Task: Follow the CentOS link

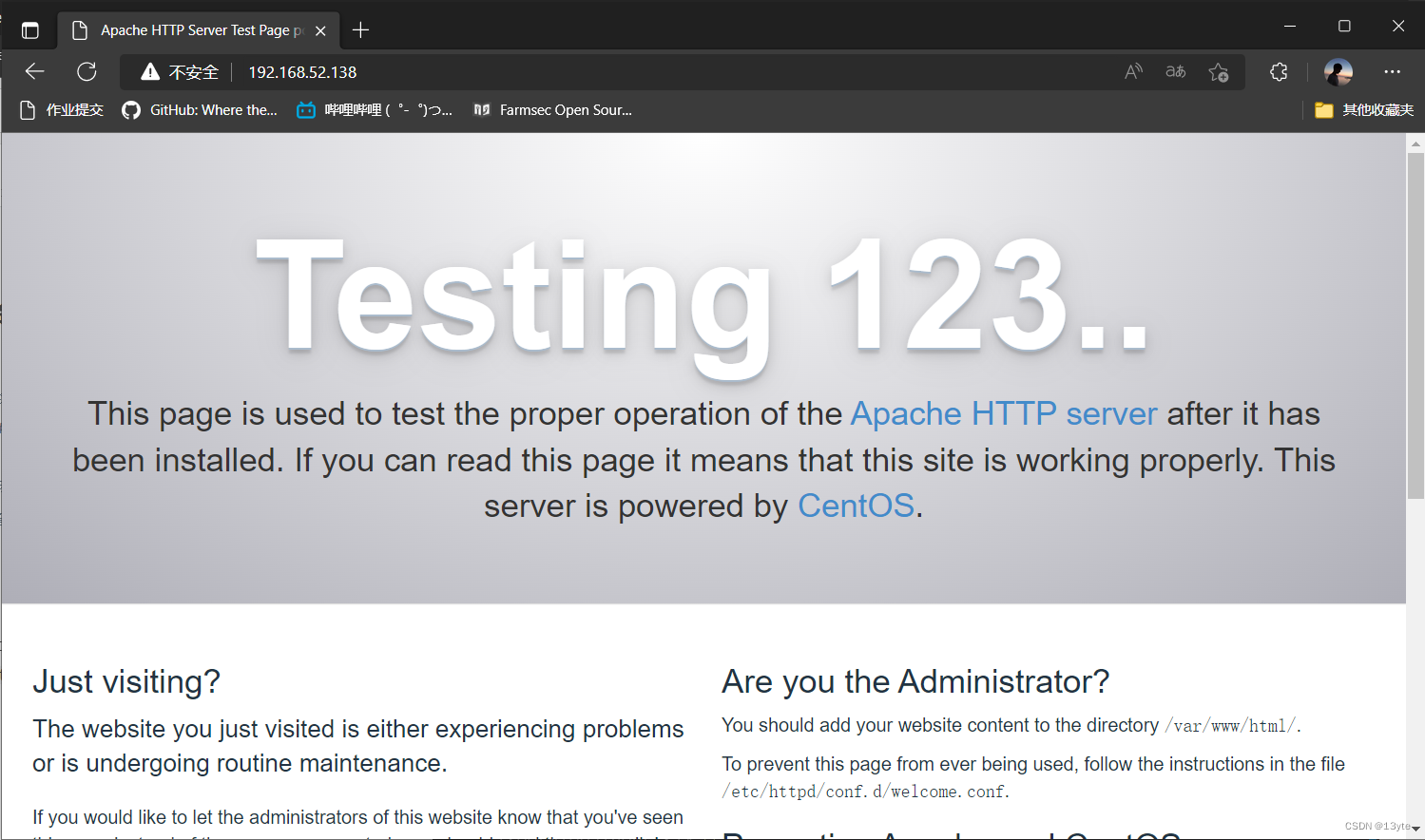Action: click(856, 506)
